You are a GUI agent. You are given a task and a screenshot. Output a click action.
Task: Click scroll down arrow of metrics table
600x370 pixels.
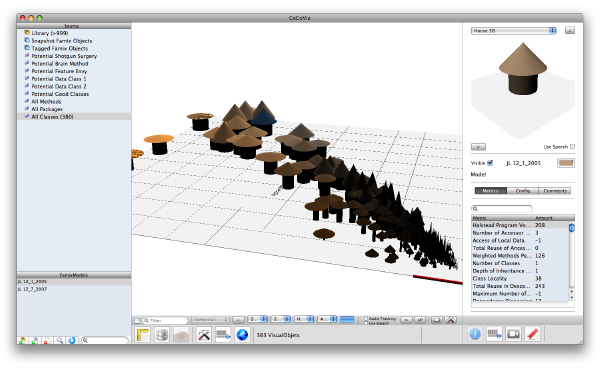click(572, 298)
